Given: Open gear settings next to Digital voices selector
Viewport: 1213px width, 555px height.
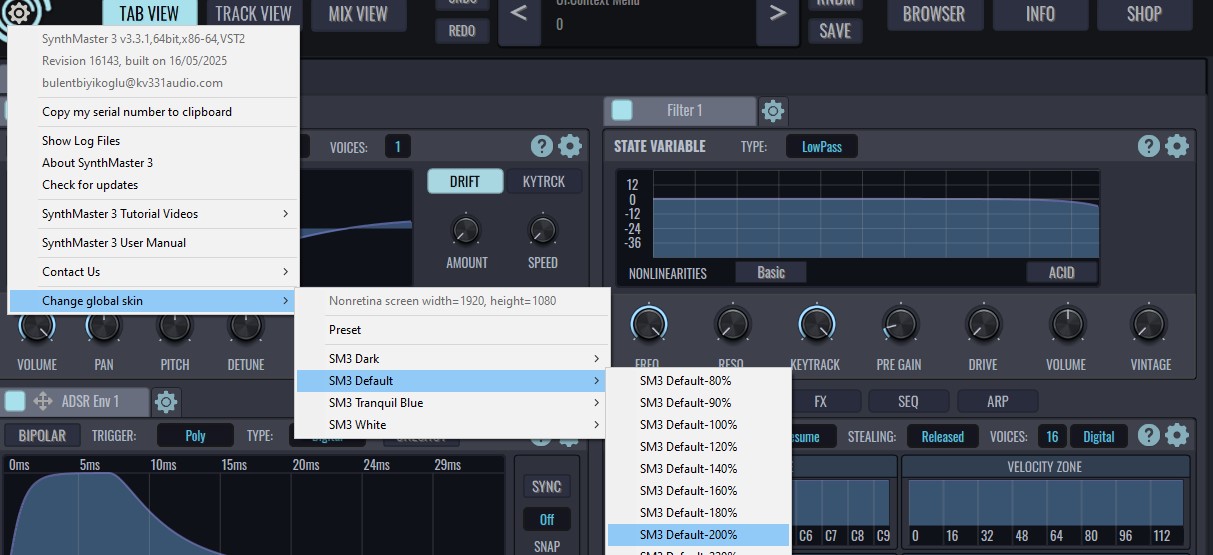Looking at the screenshot, I should (1177, 435).
